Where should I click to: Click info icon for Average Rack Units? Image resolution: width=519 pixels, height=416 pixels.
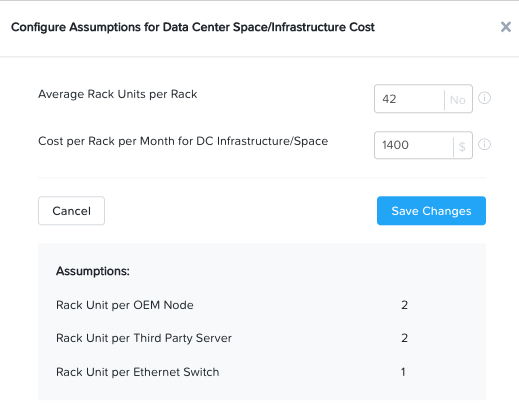tap(484, 98)
